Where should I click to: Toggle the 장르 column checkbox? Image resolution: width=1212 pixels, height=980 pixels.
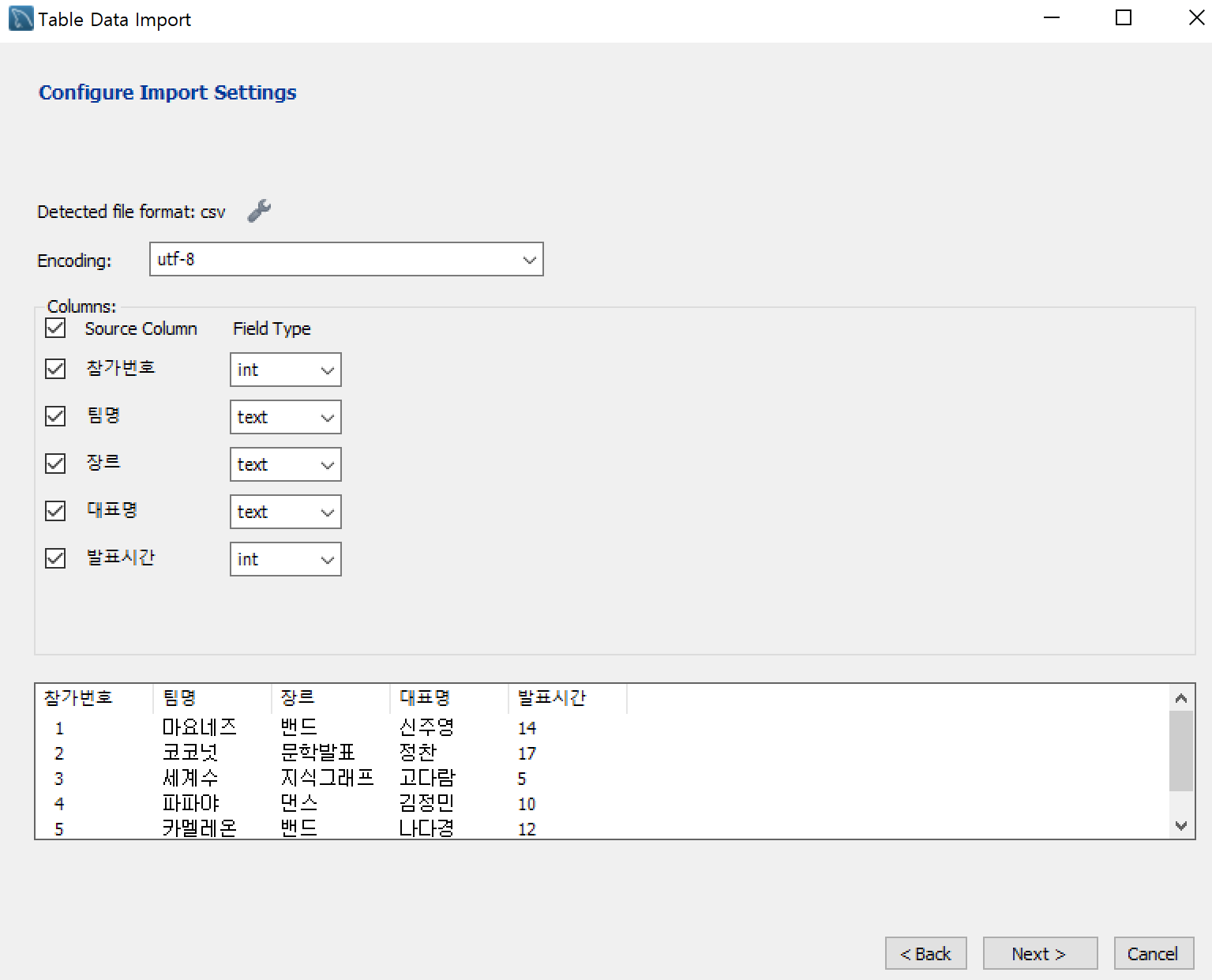(55, 464)
